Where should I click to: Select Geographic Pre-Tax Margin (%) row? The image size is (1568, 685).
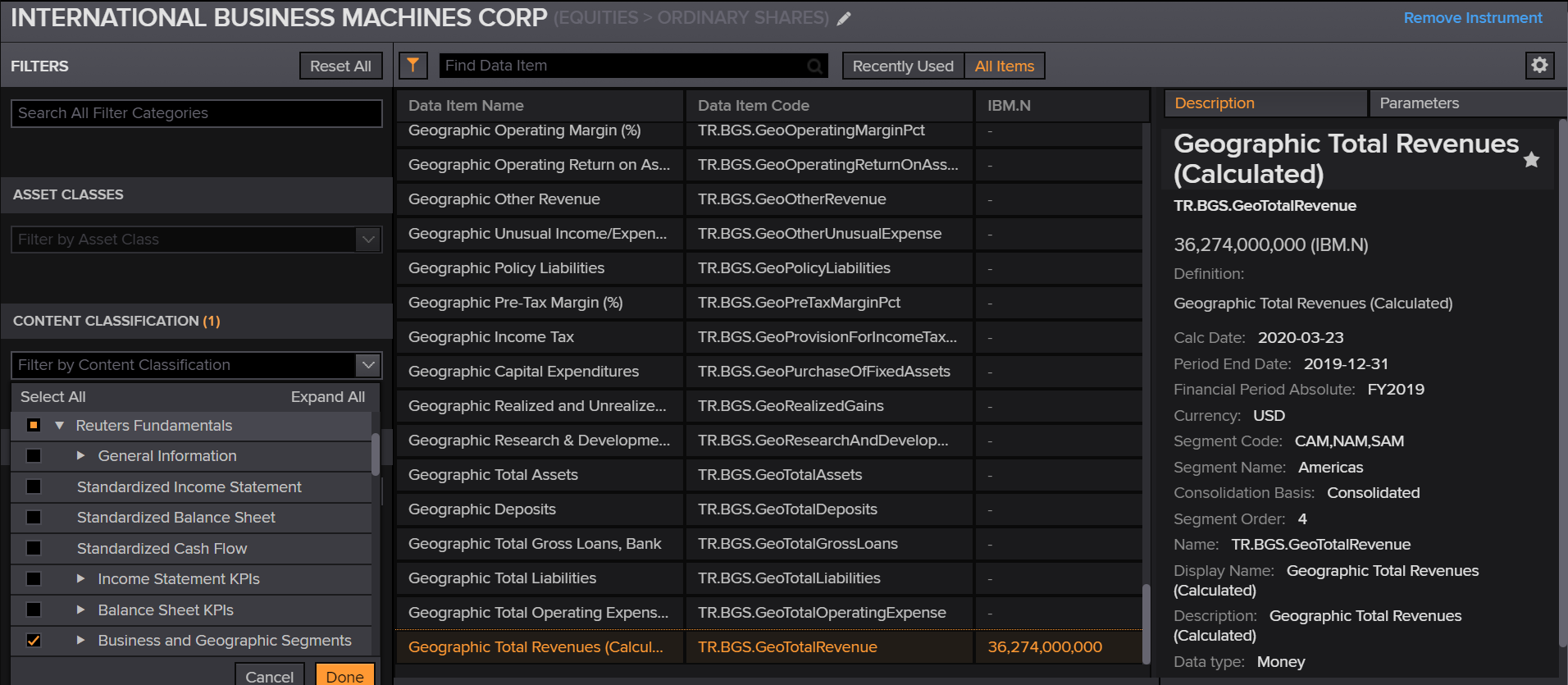coord(769,303)
